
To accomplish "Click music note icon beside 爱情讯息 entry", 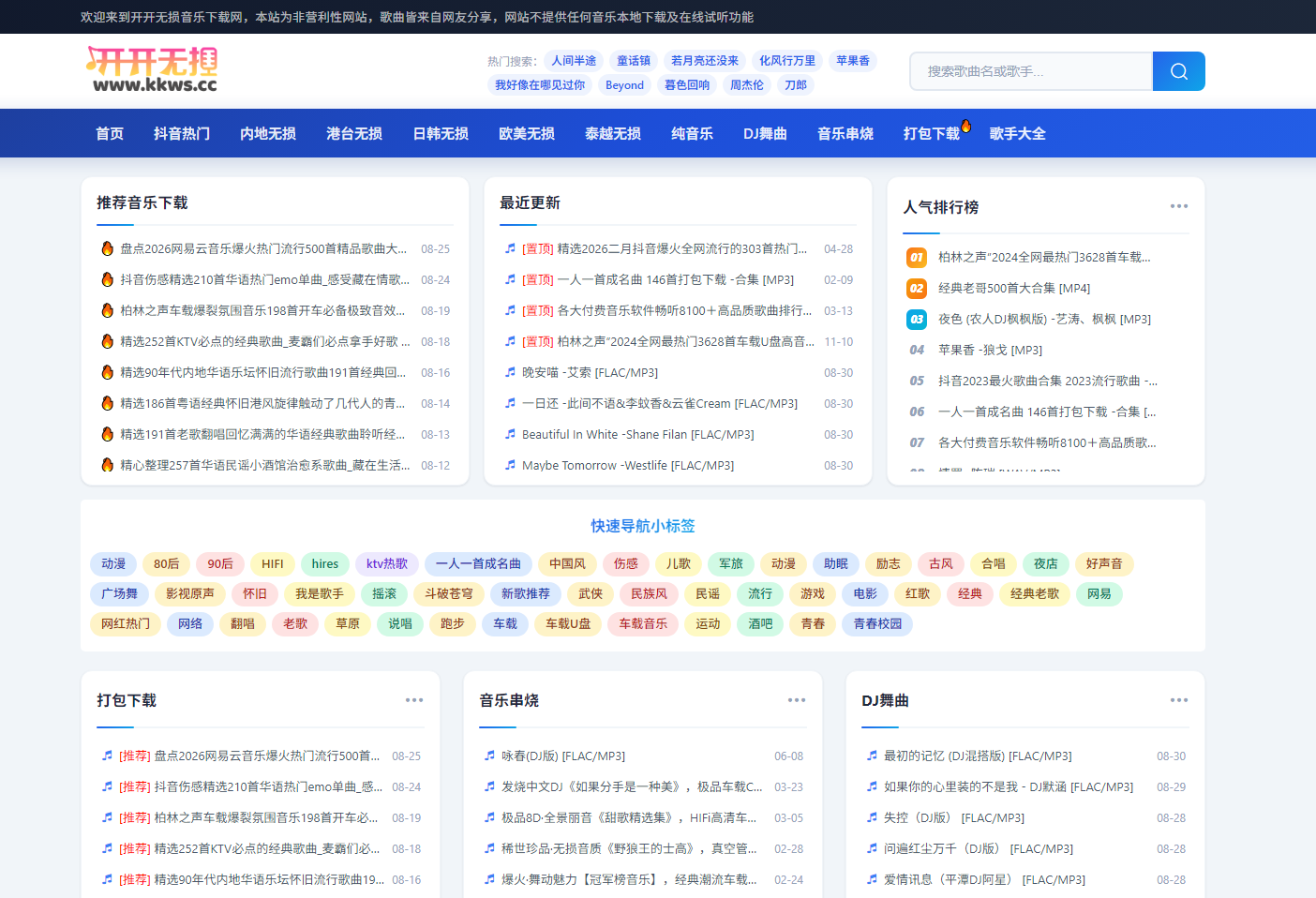I will coord(872,879).
